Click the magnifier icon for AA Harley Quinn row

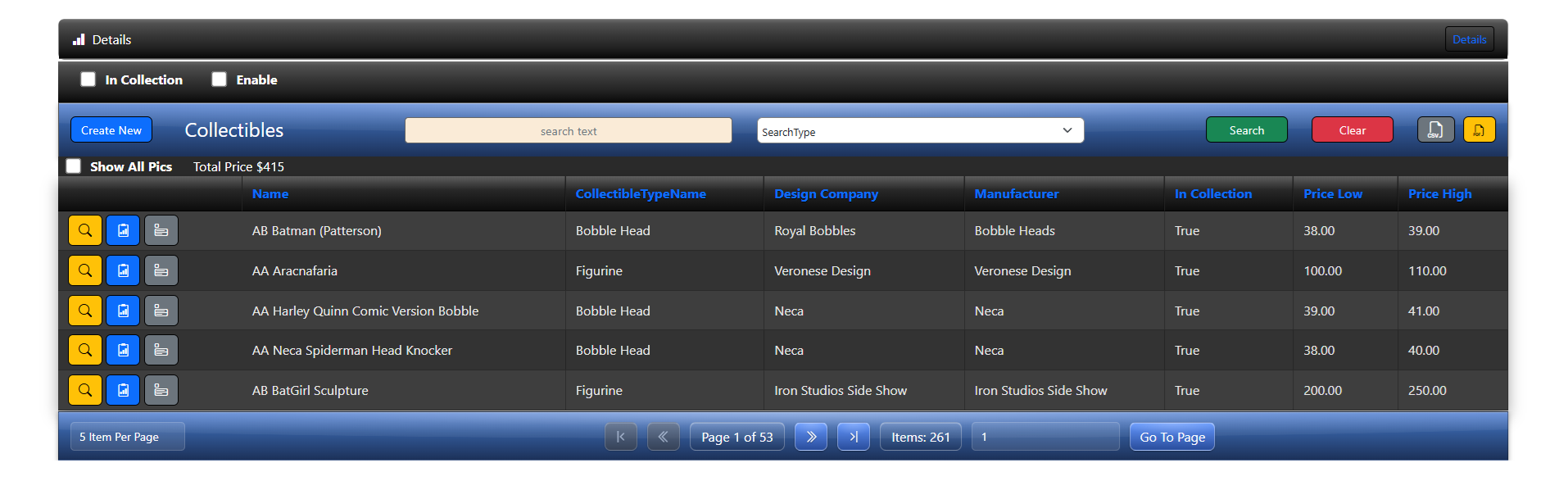(85, 311)
